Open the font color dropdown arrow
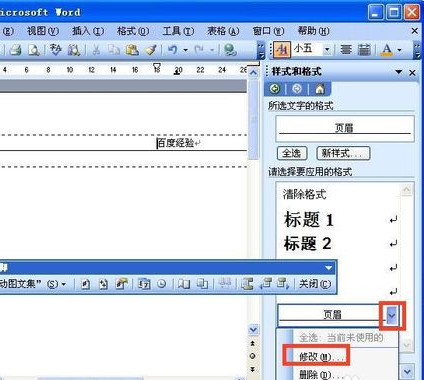Screen dimensions: 424x380 pyautogui.click(x=400, y=50)
